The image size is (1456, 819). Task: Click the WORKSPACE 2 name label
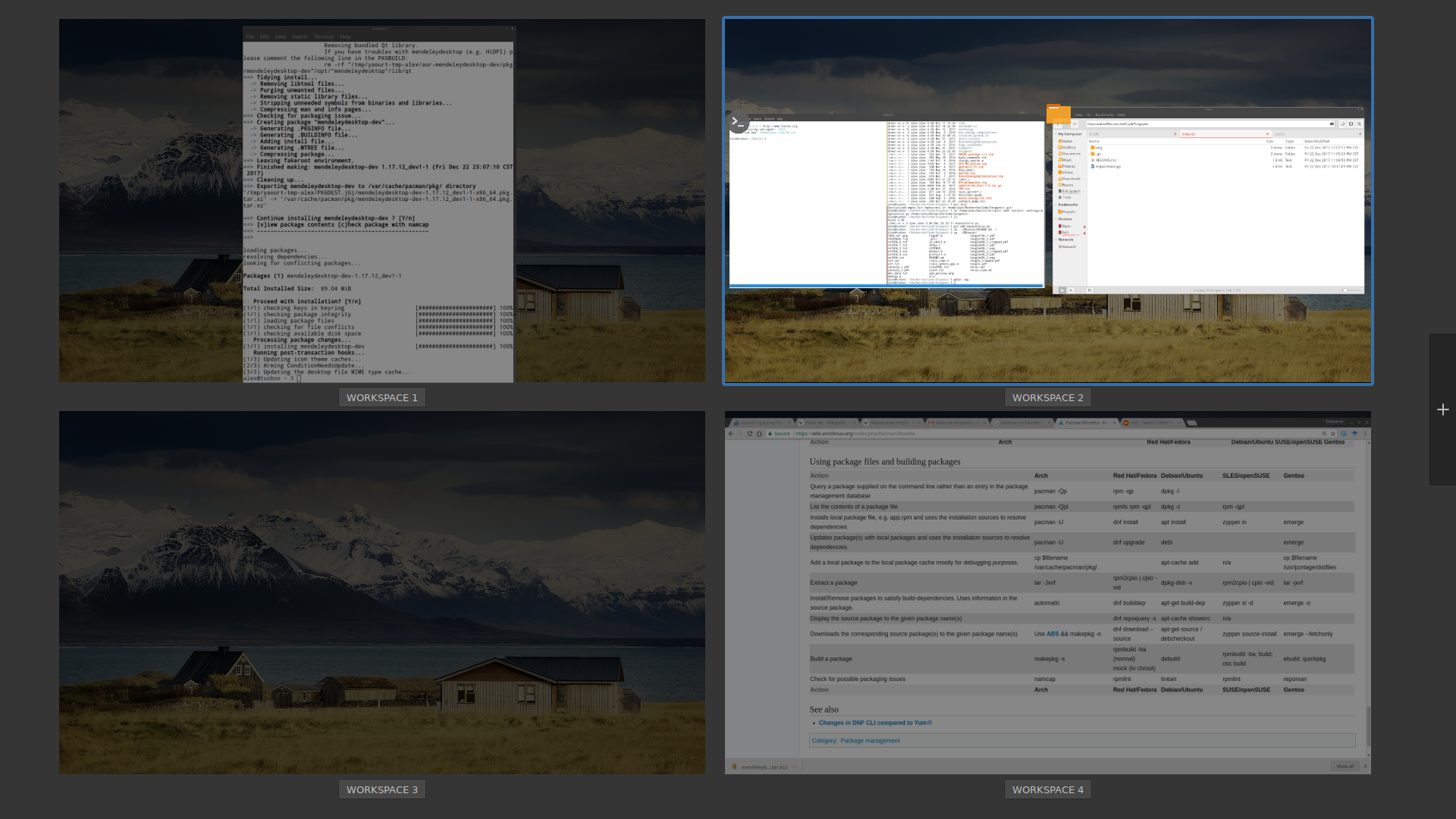(1047, 397)
